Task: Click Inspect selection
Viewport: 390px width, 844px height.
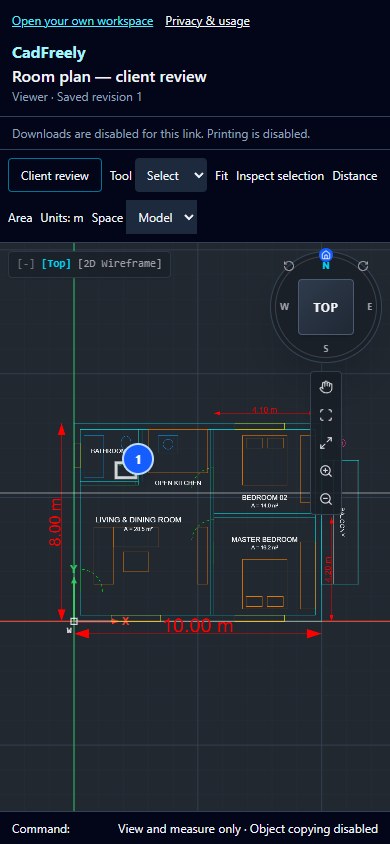Action: (280, 176)
